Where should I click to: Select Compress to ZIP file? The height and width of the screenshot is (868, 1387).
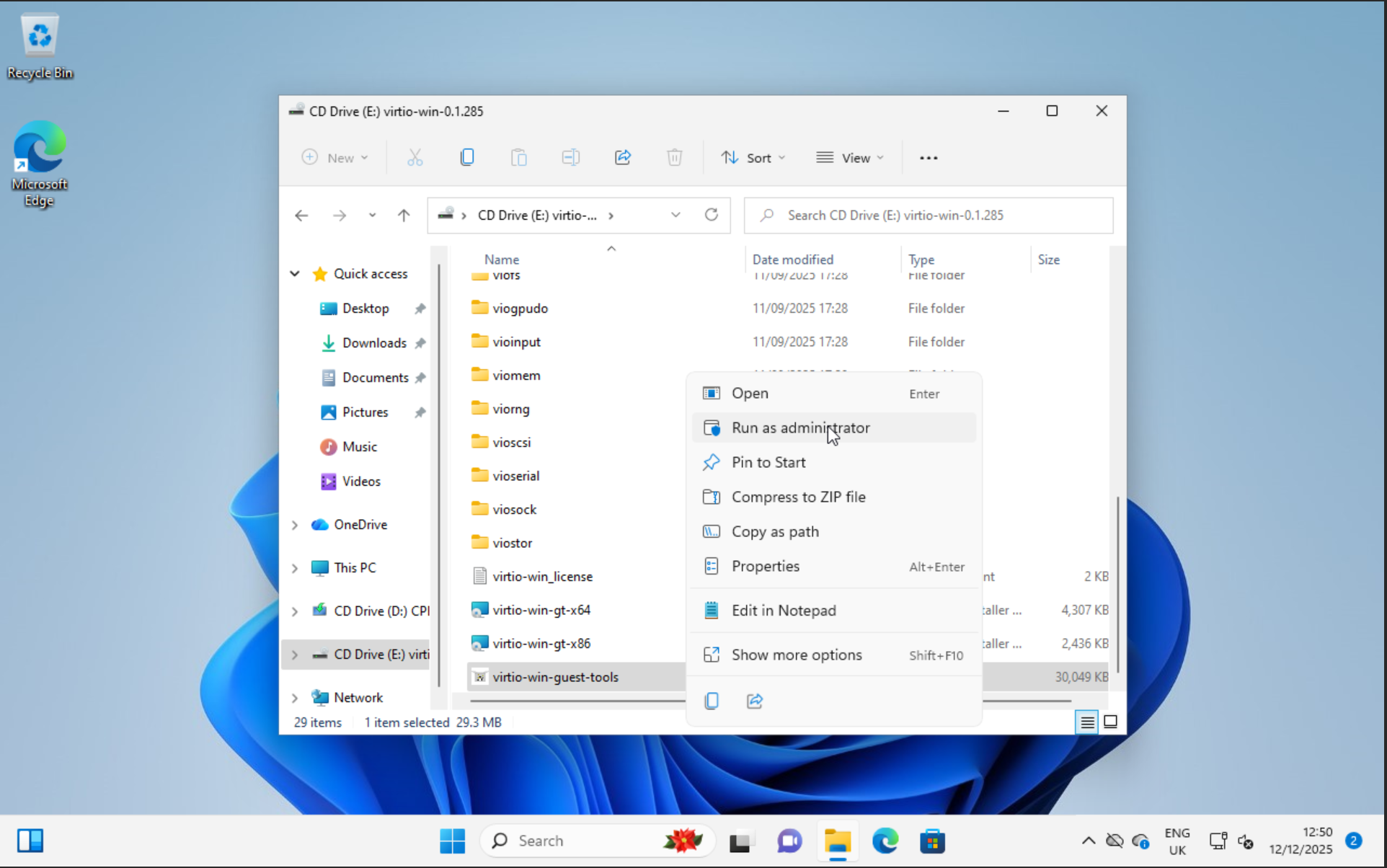coord(833,497)
